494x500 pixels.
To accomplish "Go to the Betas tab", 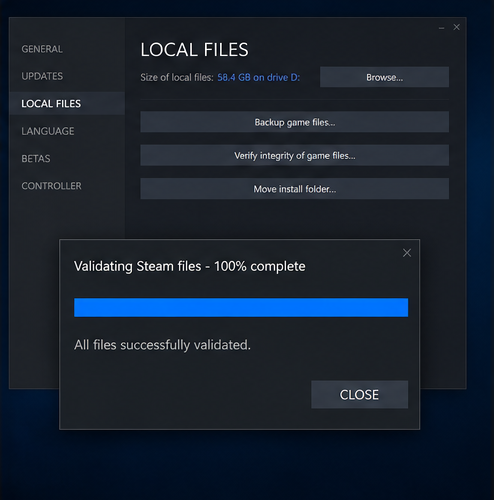I will (36, 158).
